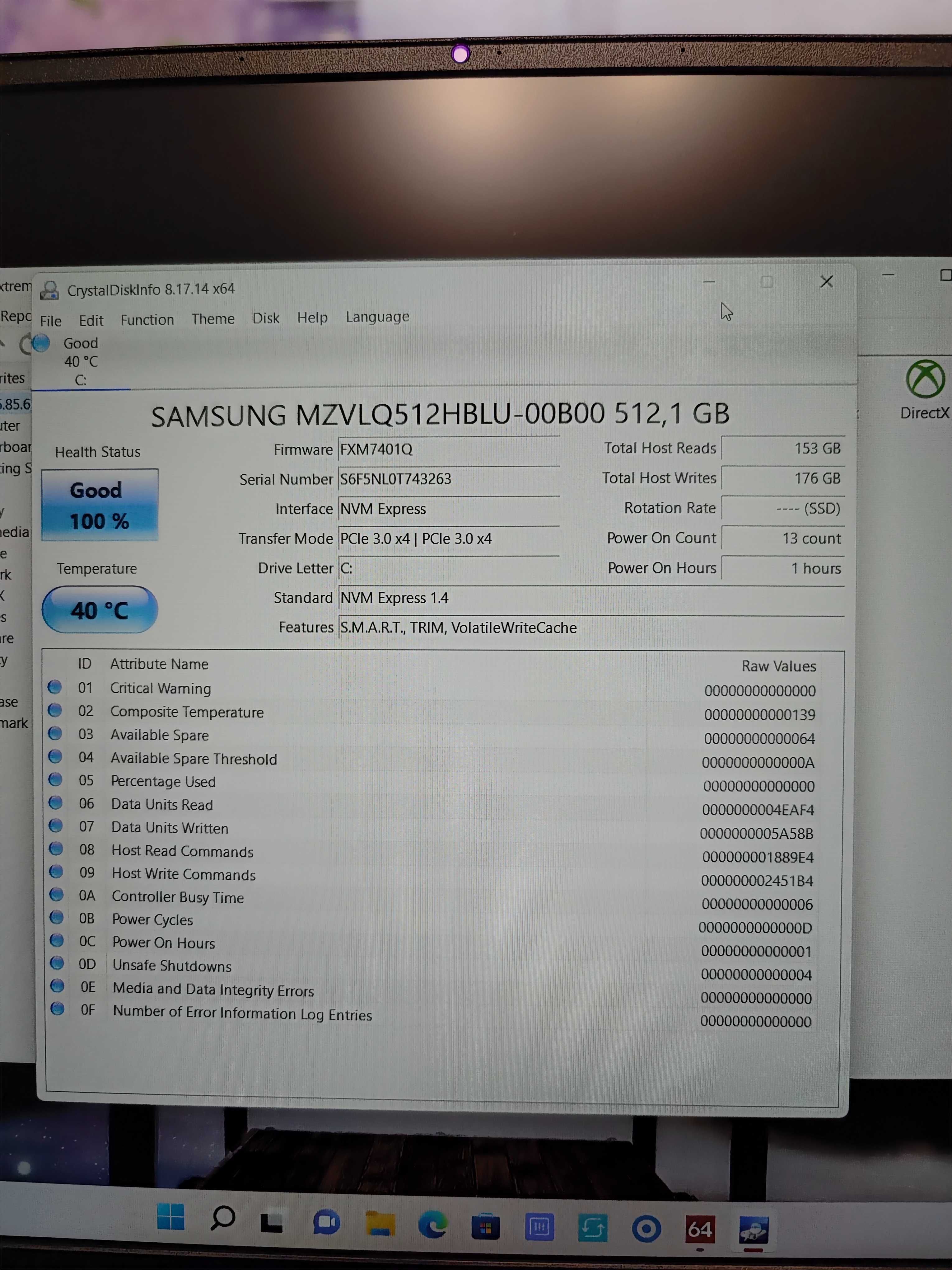Click the ID column header

click(x=84, y=664)
